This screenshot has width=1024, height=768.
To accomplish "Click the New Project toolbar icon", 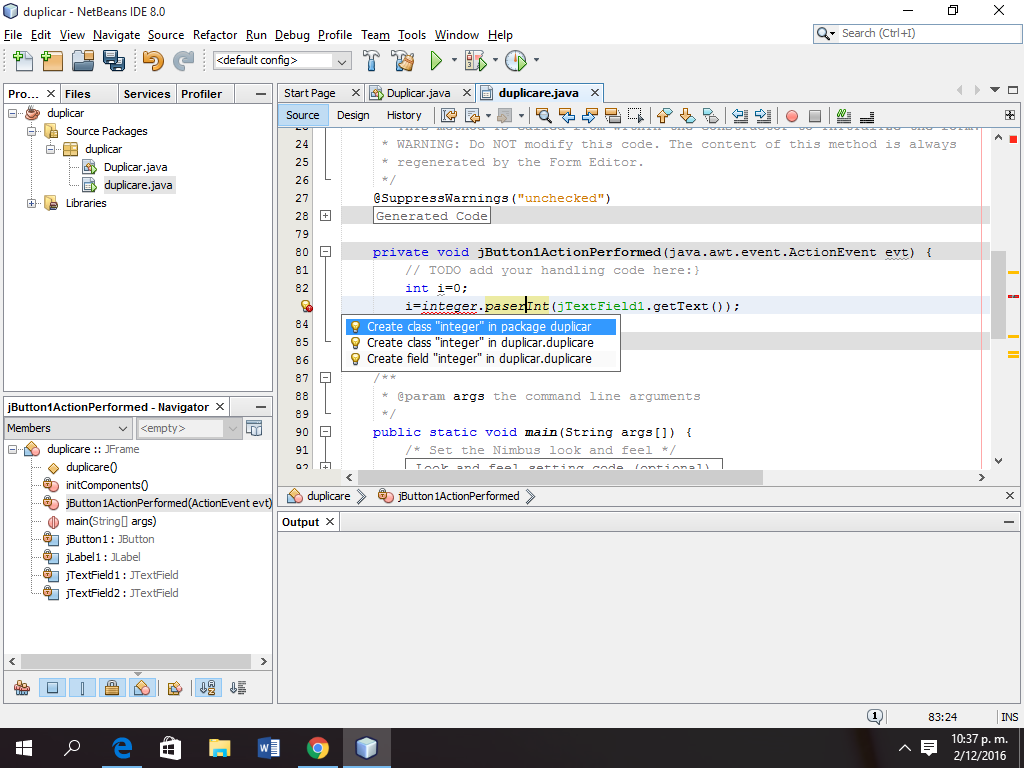I will click(52, 61).
